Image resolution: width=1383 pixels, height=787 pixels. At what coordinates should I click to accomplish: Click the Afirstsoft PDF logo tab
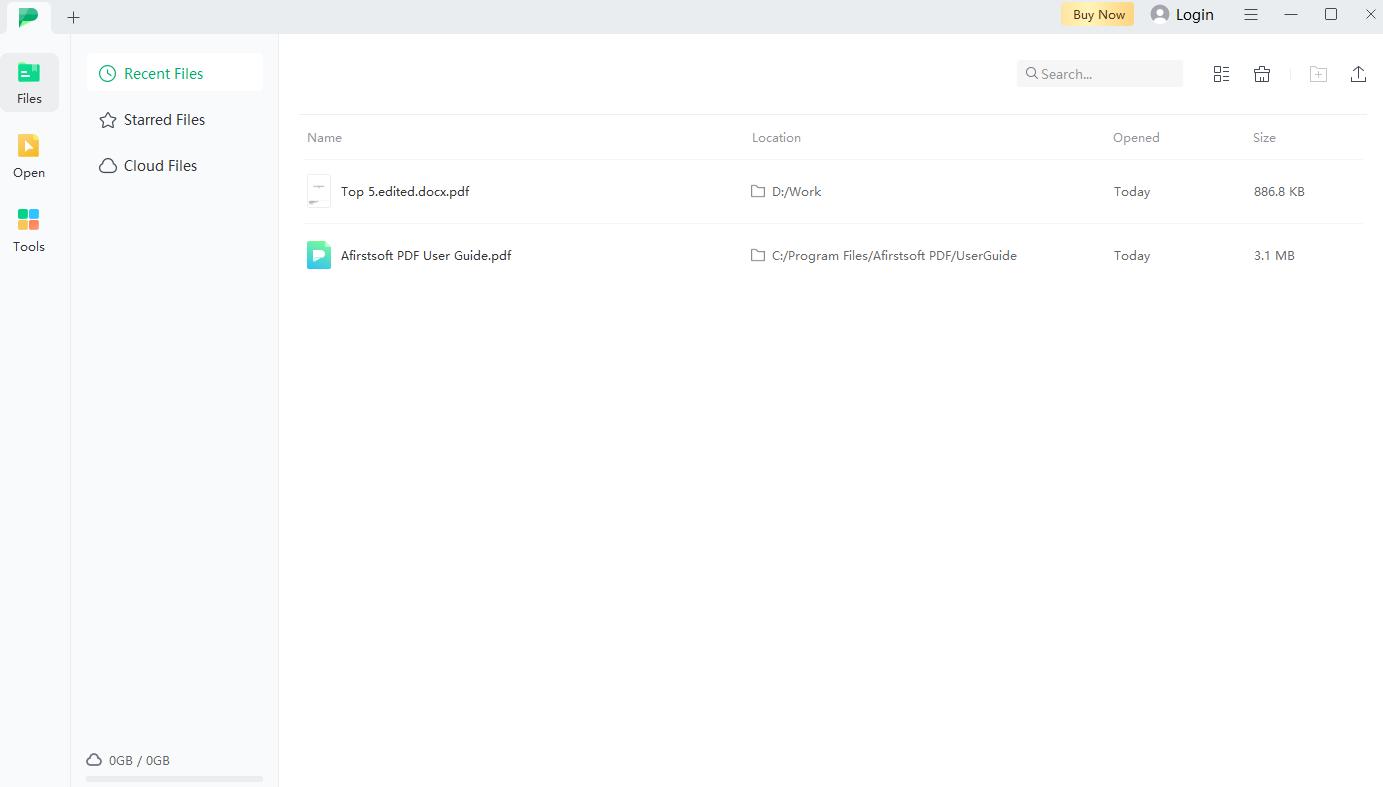point(28,16)
